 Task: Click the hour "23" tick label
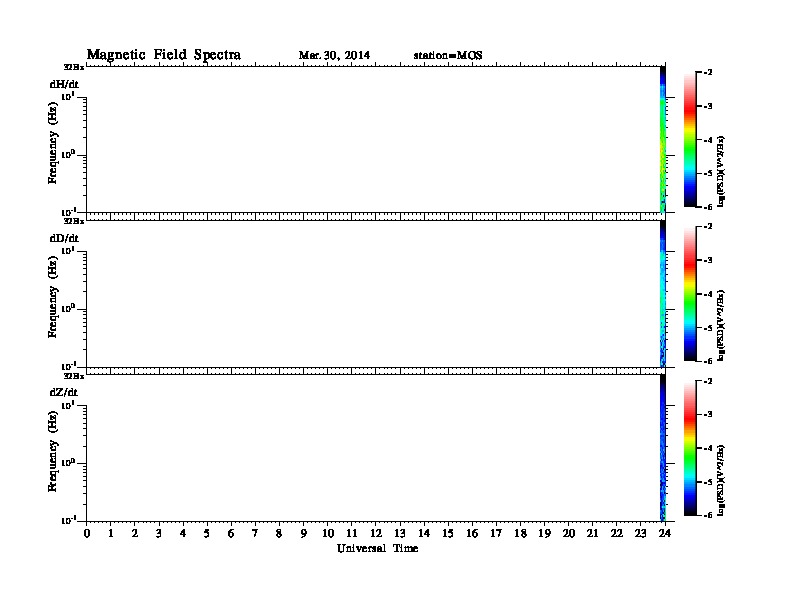pos(641,533)
